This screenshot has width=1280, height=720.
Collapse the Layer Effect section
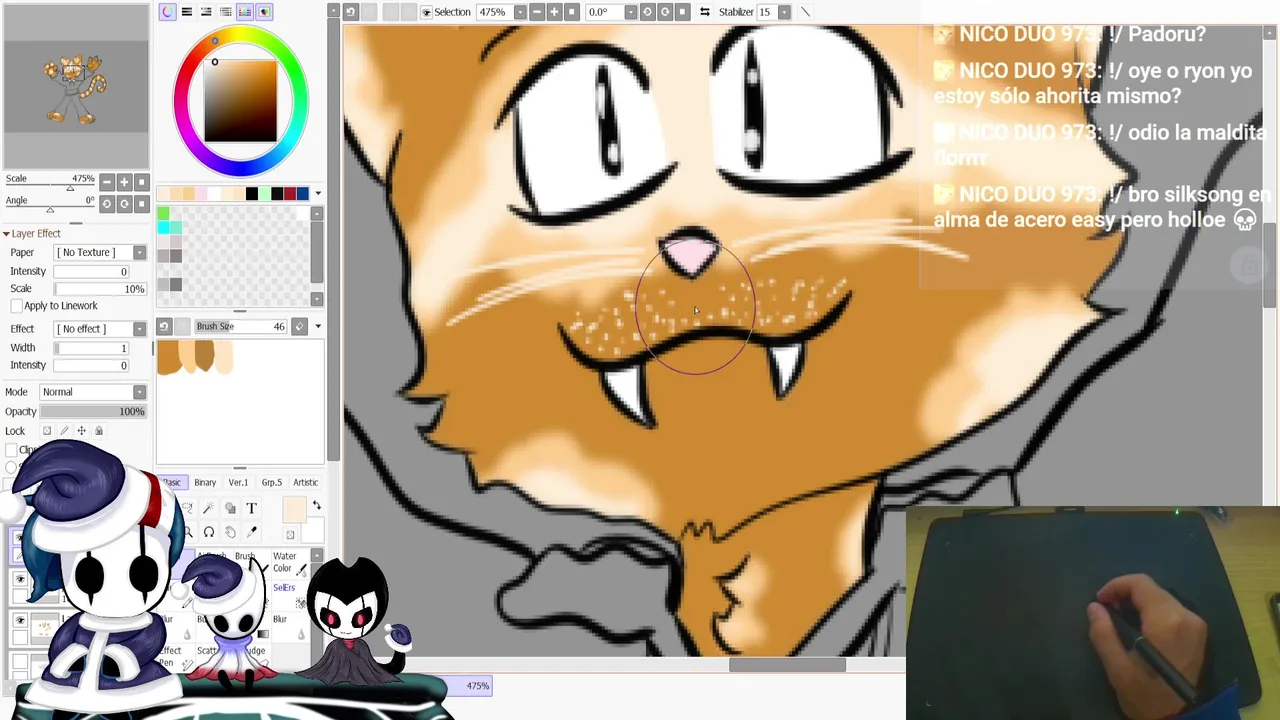tap(6, 234)
